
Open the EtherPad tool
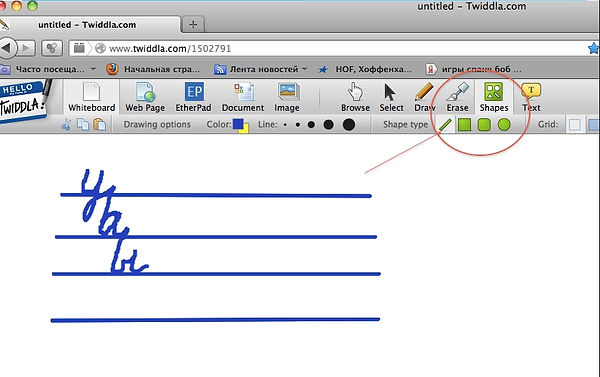[x=193, y=98]
